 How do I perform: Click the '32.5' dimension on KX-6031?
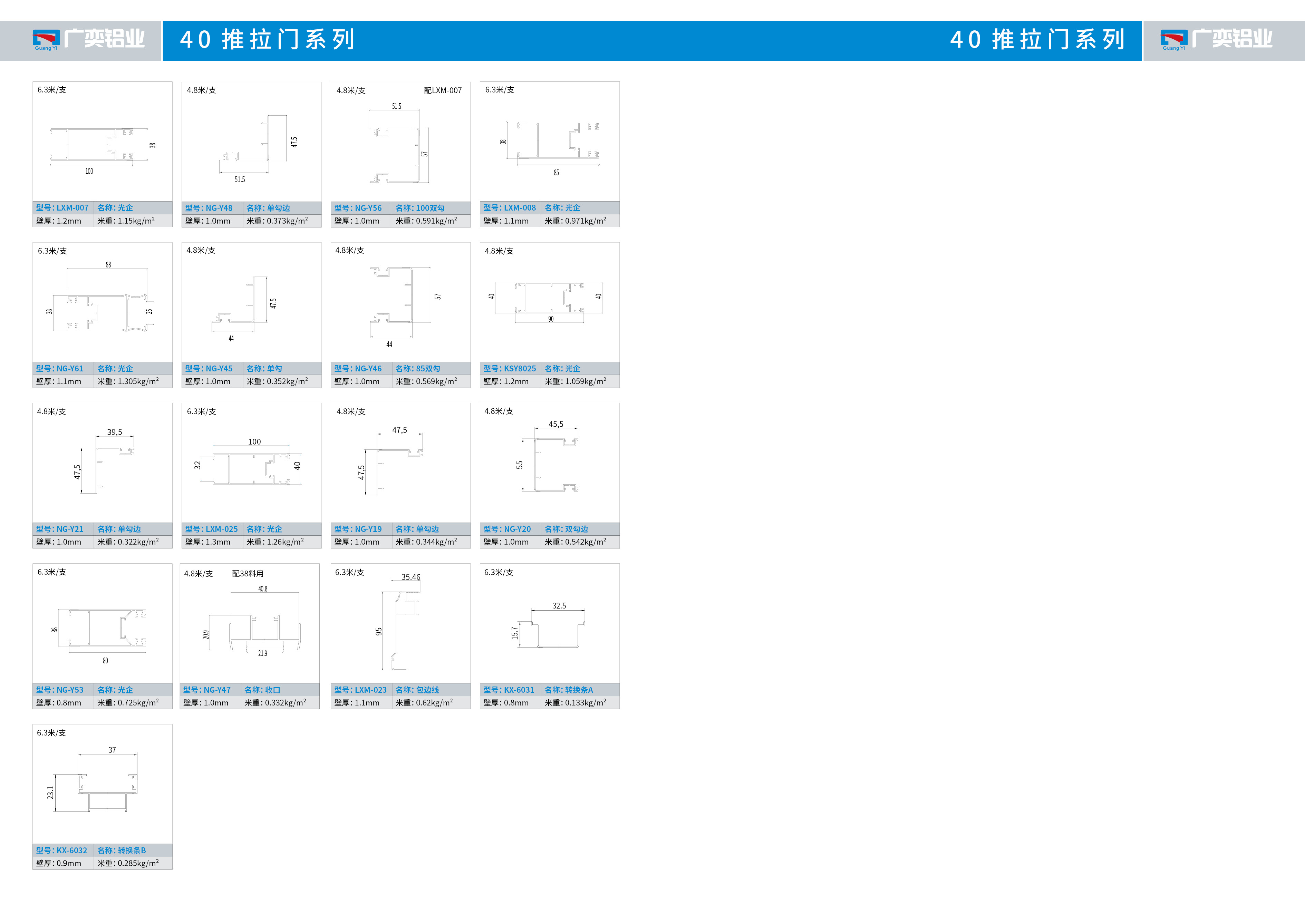[x=559, y=606]
